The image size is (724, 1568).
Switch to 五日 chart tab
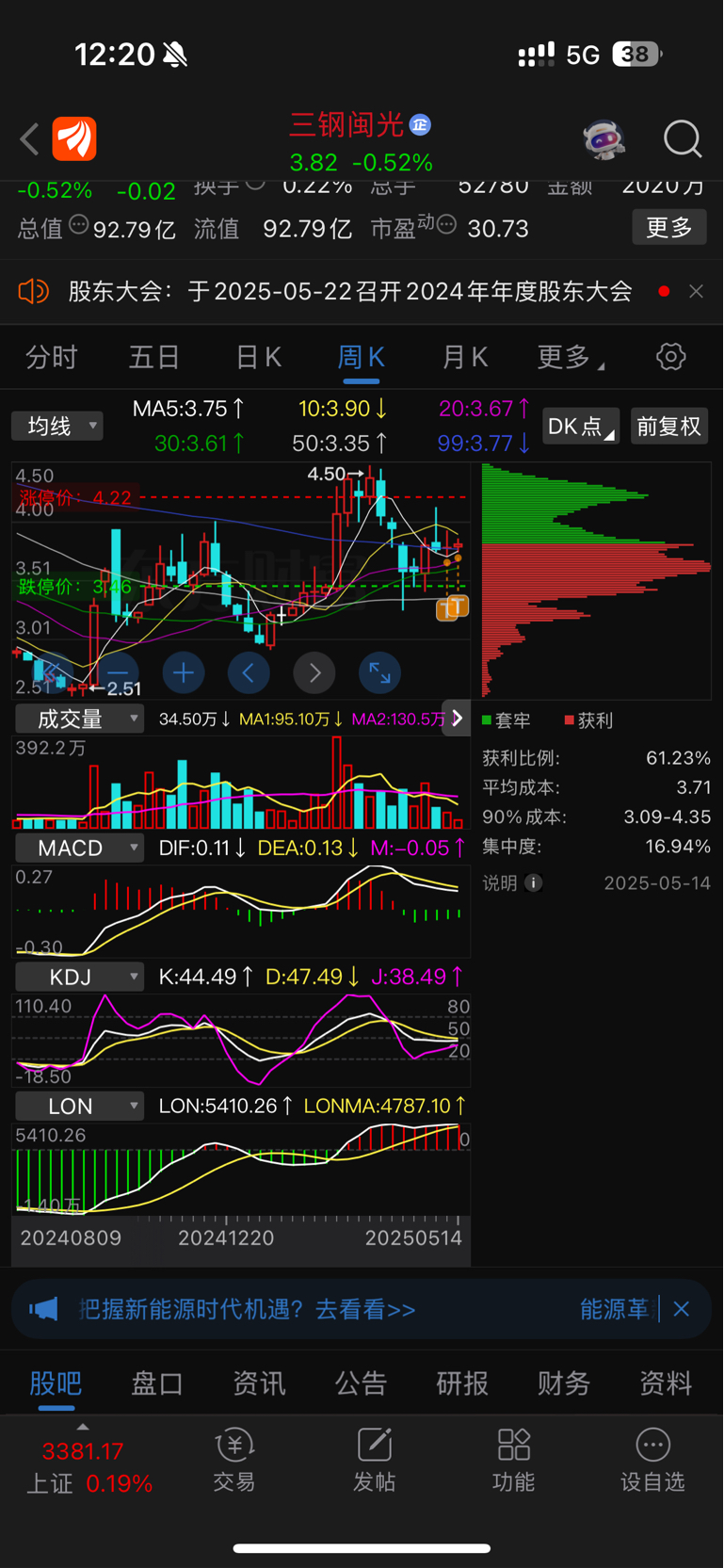tap(154, 357)
